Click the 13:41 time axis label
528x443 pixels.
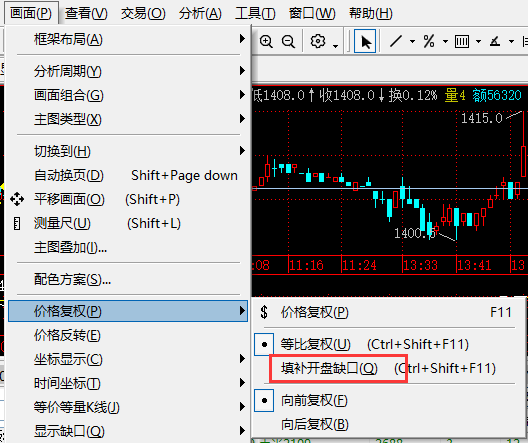474,265
